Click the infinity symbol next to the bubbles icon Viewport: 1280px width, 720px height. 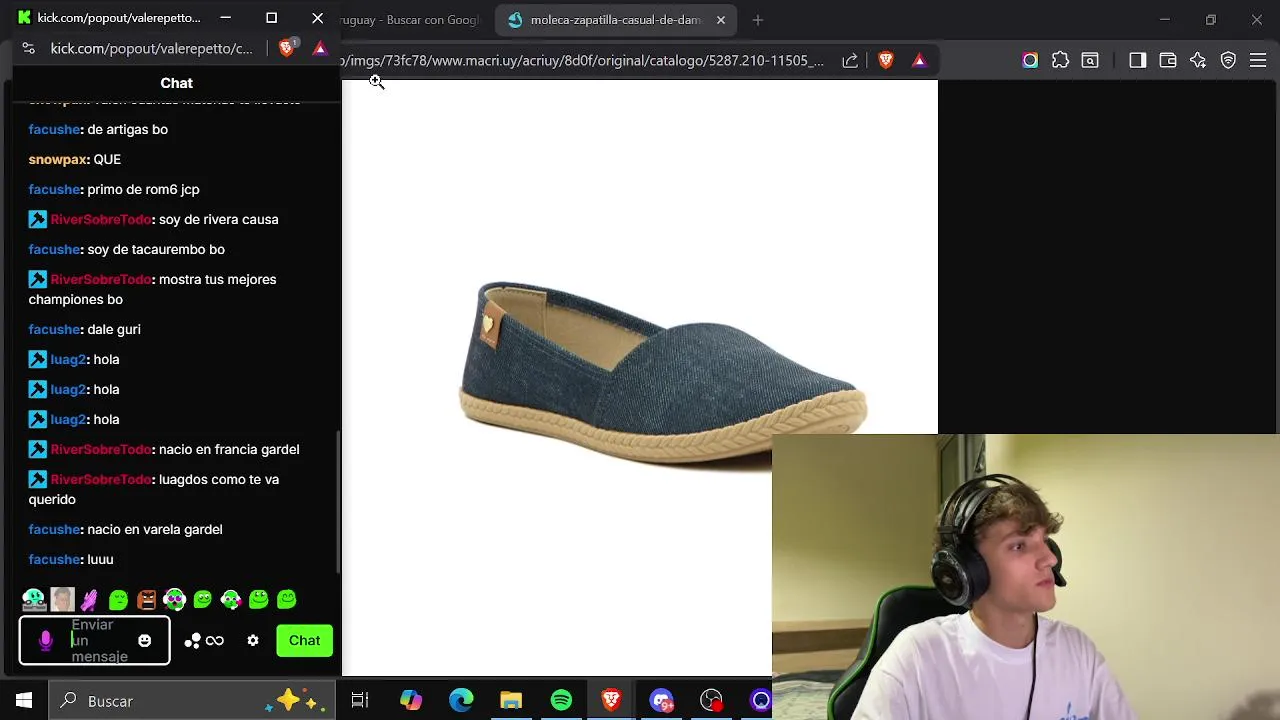[215, 641]
